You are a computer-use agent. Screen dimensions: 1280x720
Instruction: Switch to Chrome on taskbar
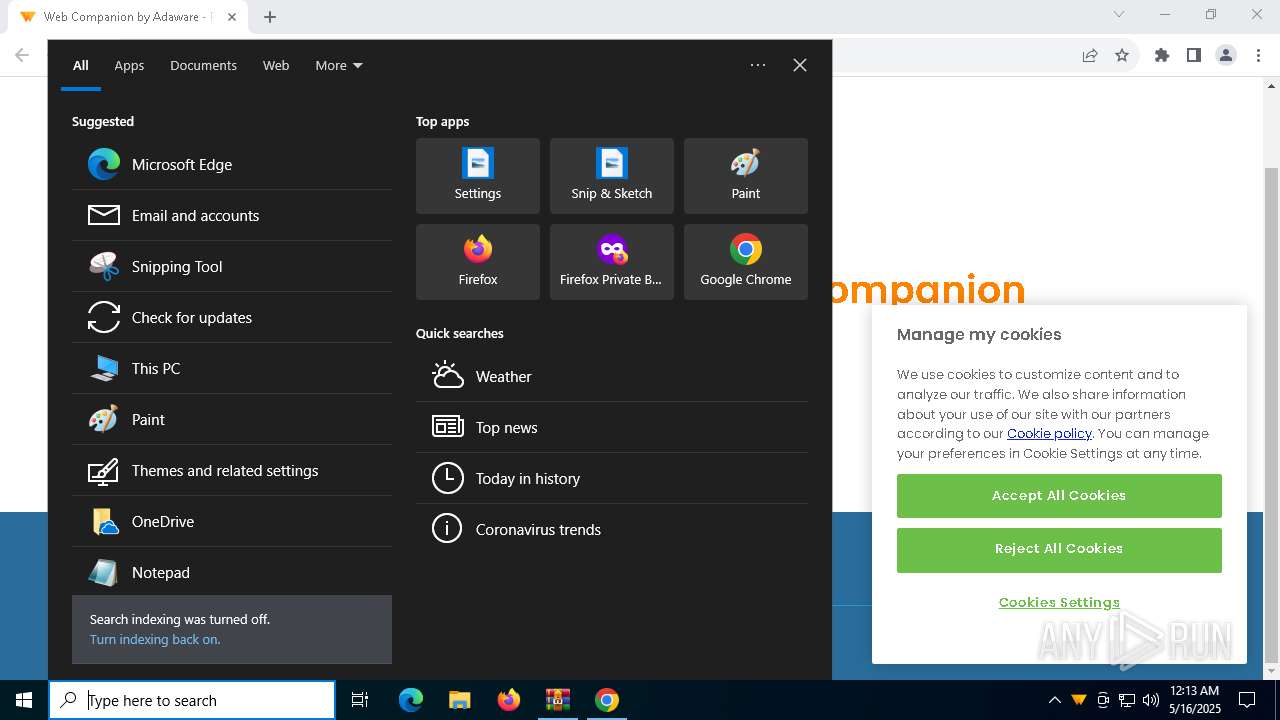click(x=606, y=700)
